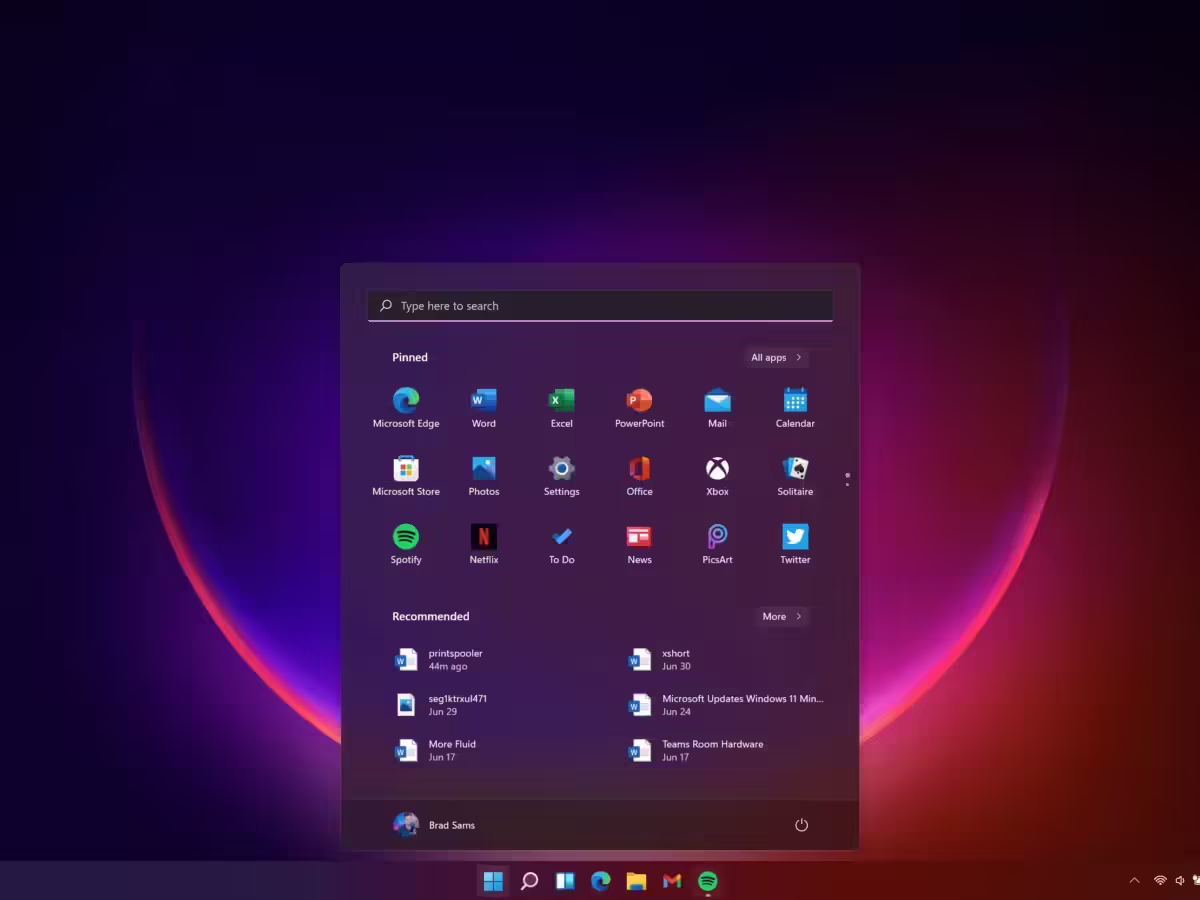This screenshot has width=1200, height=900.
Task: Open the Photos app
Action: pos(484,476)
